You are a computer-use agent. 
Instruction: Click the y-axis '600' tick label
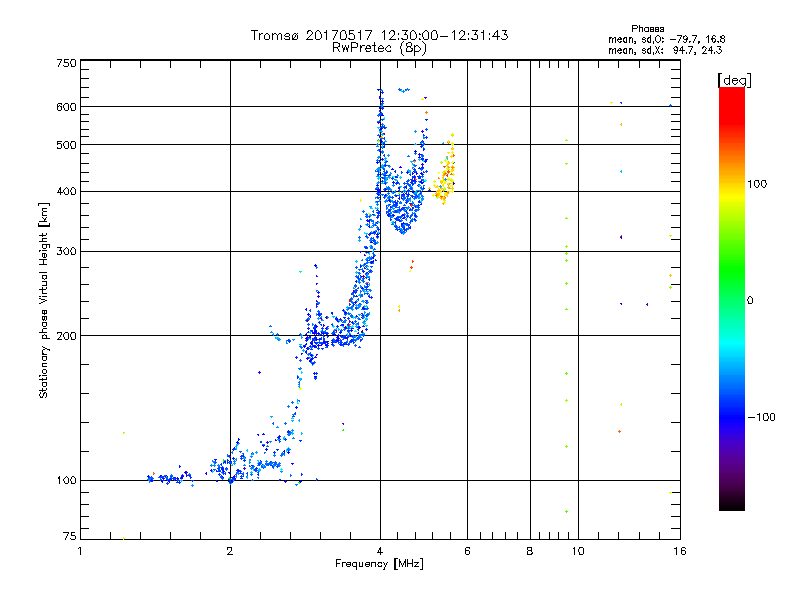(x=66, y=107)
